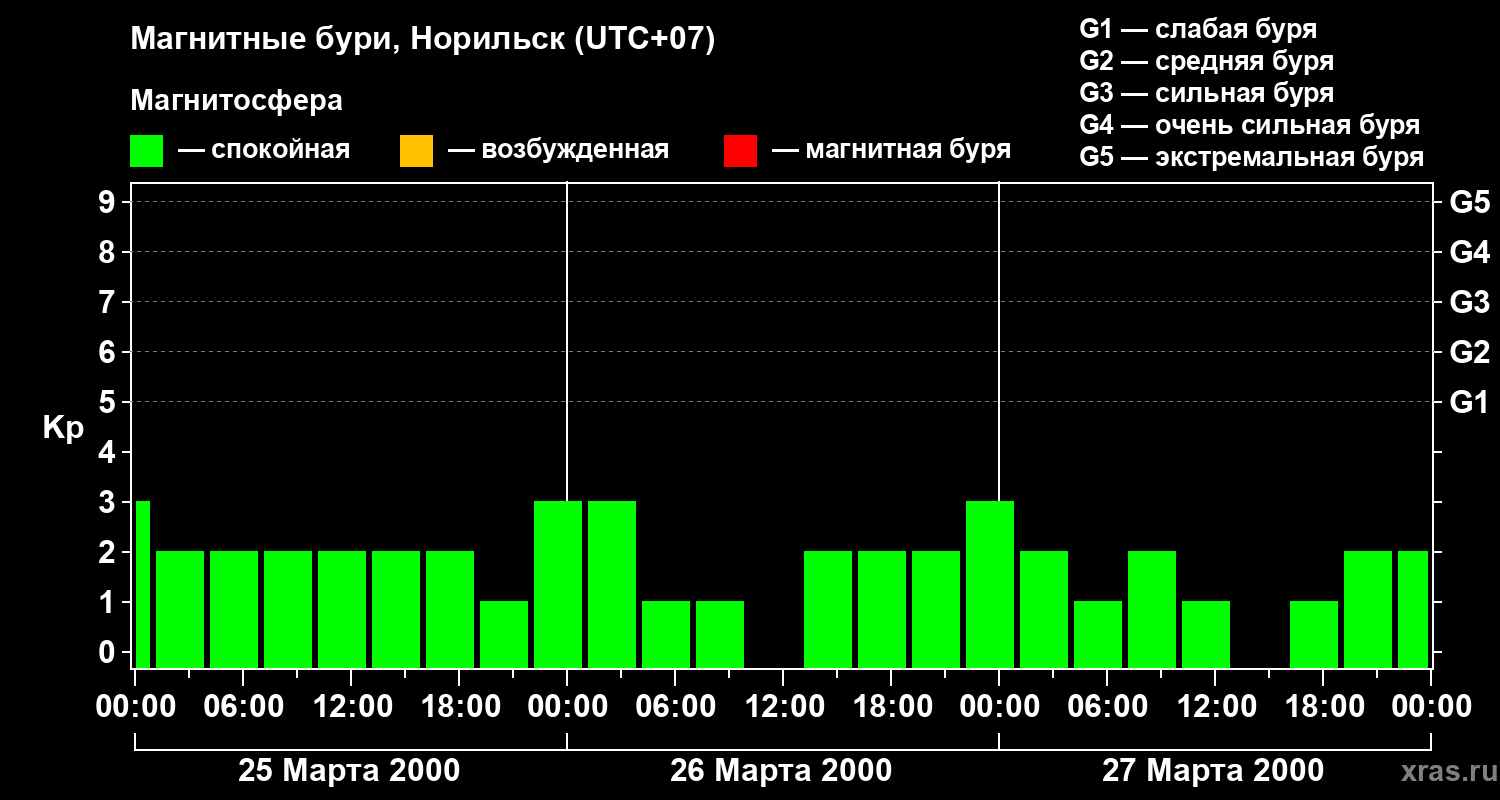The width and height of the screenshot is (1500, 800).
Task: Click the G1 label on the right axis
Action: pyautogui.click(x=1469, y=402)
